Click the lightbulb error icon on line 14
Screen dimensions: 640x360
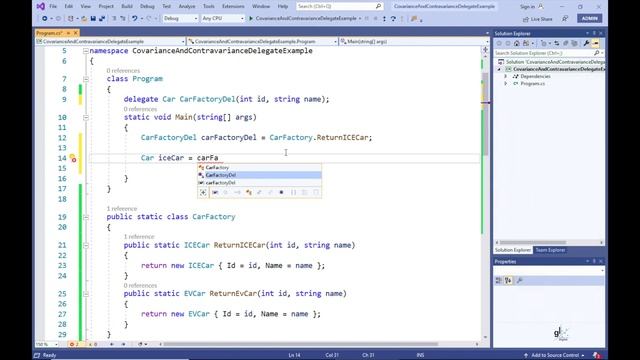73,158
